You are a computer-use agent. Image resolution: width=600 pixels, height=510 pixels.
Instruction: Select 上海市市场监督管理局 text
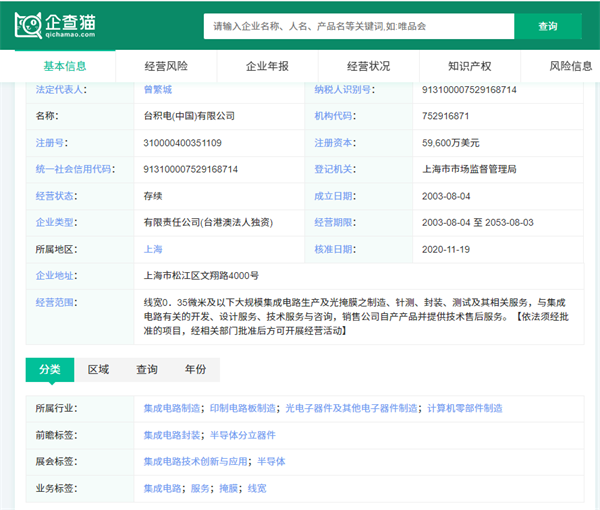pos(470,169)
